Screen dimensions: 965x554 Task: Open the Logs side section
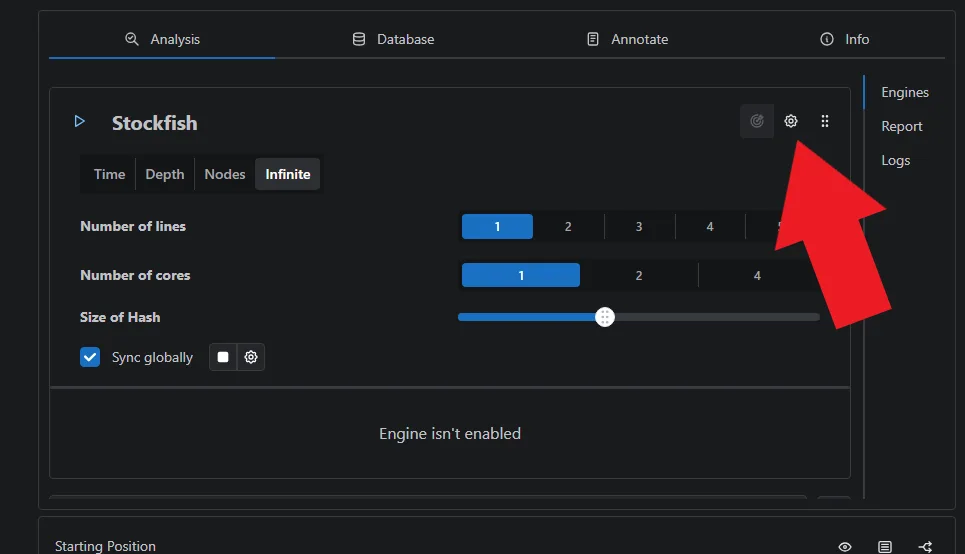point(895,161)
